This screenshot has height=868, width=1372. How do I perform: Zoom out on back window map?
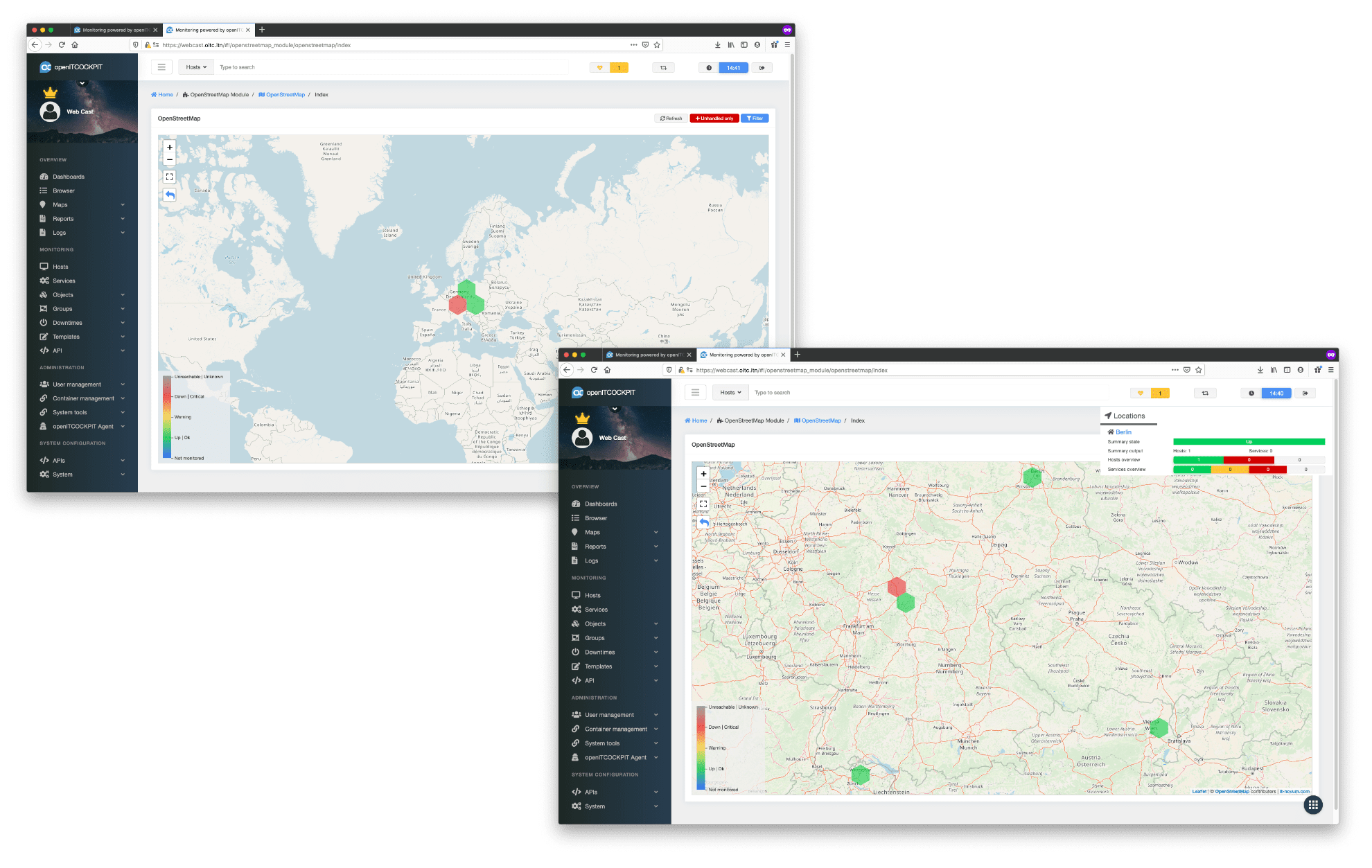[170, 159]
